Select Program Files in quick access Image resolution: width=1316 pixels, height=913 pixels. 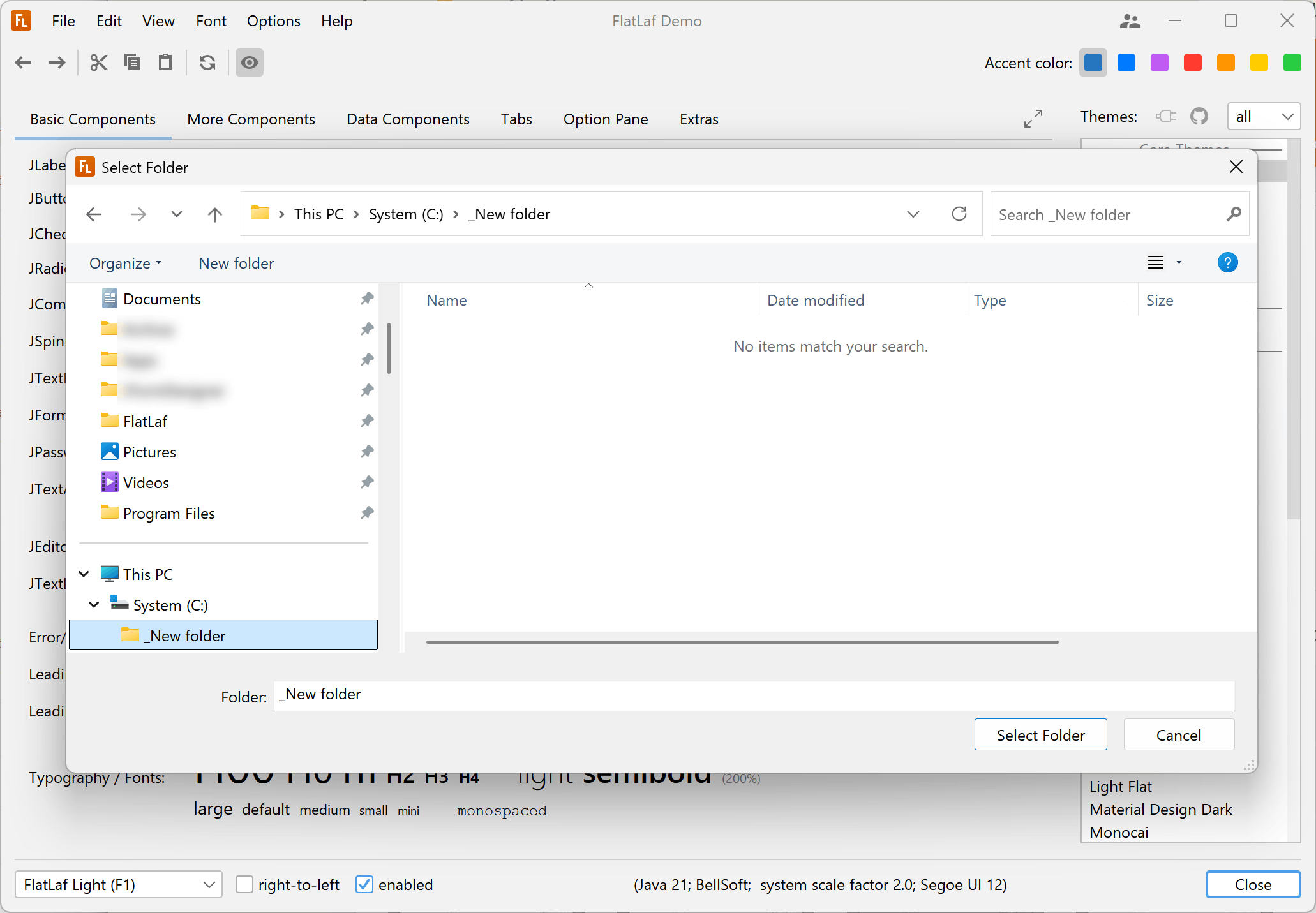[x=168, y=513]
